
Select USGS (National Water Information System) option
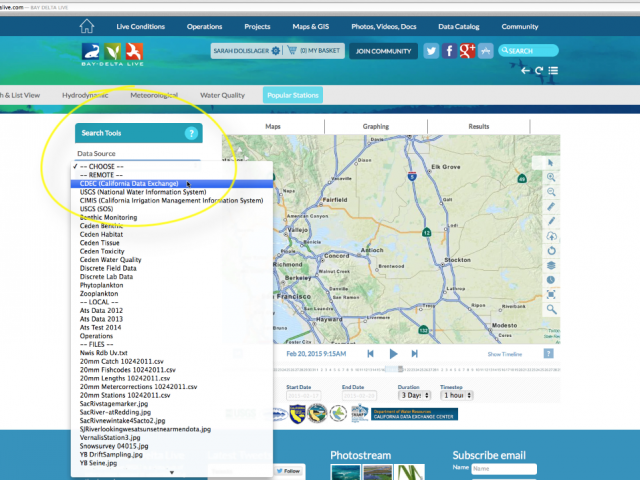[171, 192]
